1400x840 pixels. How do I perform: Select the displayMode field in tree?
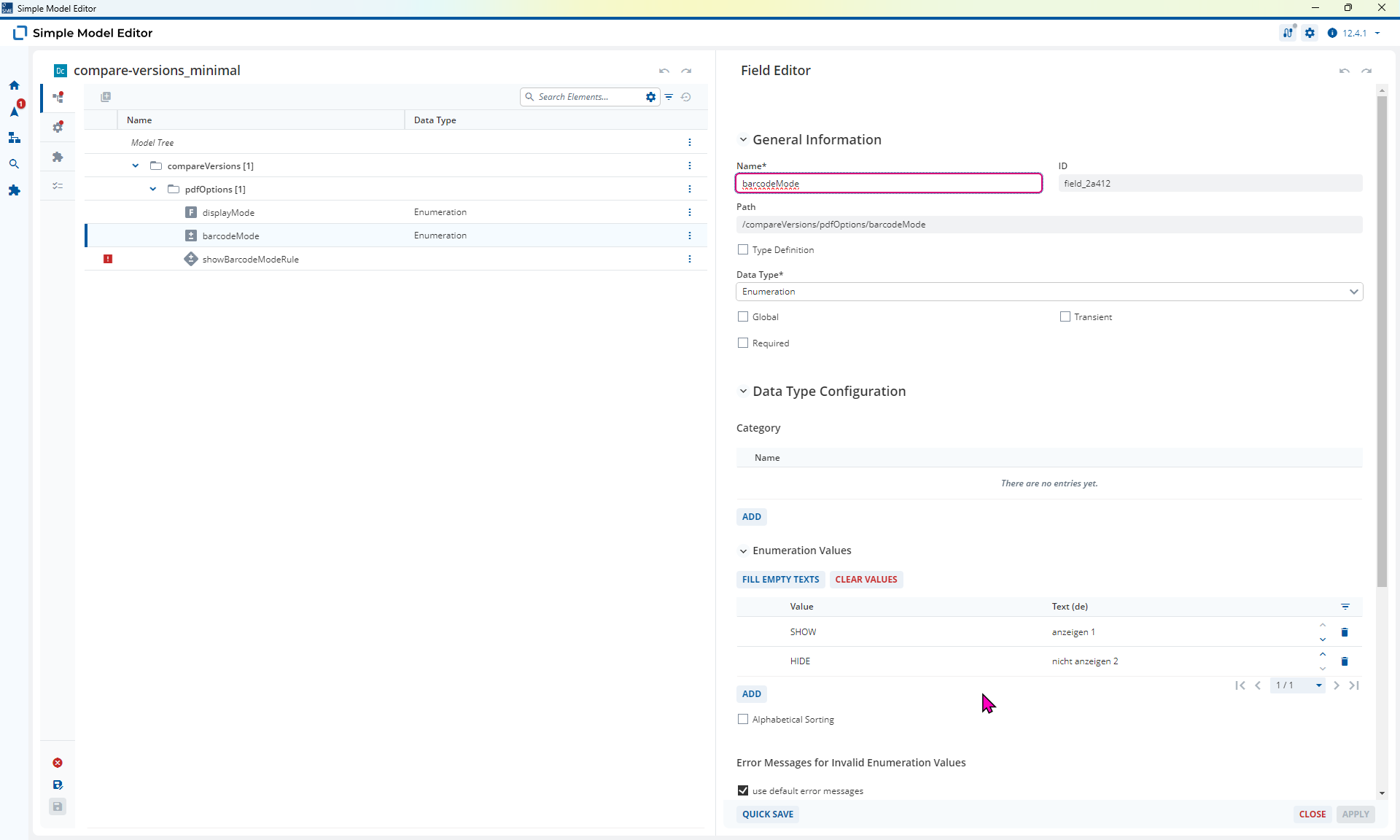228,212
